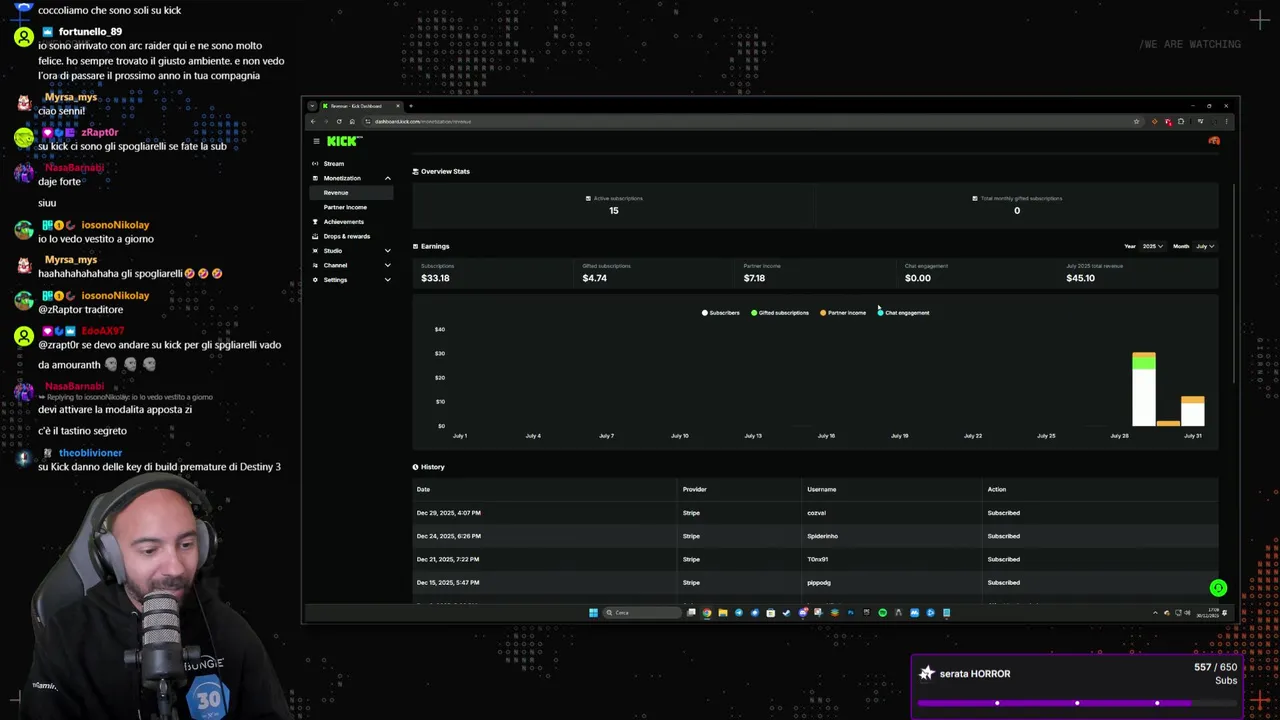Open the Chrome three-dot menu

coord(1227,121)
